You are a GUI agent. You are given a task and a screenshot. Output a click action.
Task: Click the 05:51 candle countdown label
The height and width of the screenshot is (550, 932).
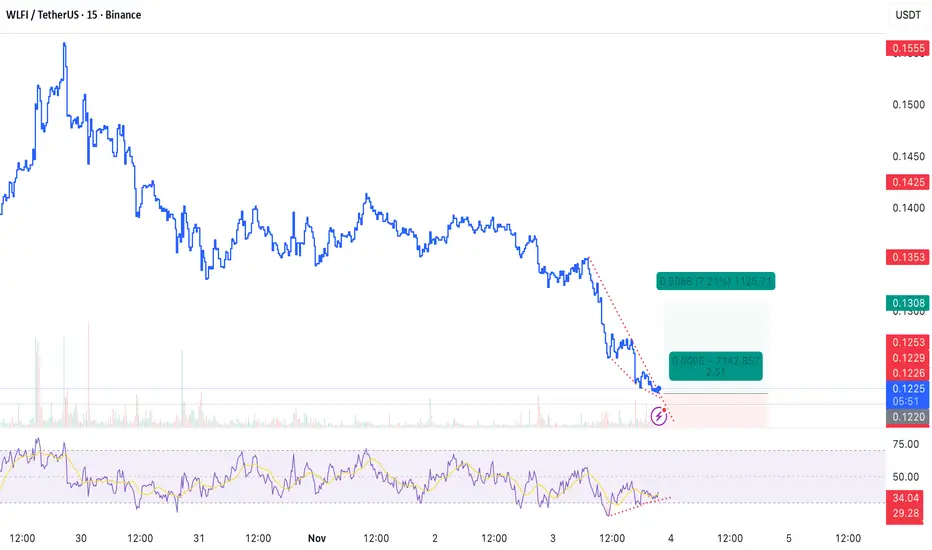click(x=908, y=401)
